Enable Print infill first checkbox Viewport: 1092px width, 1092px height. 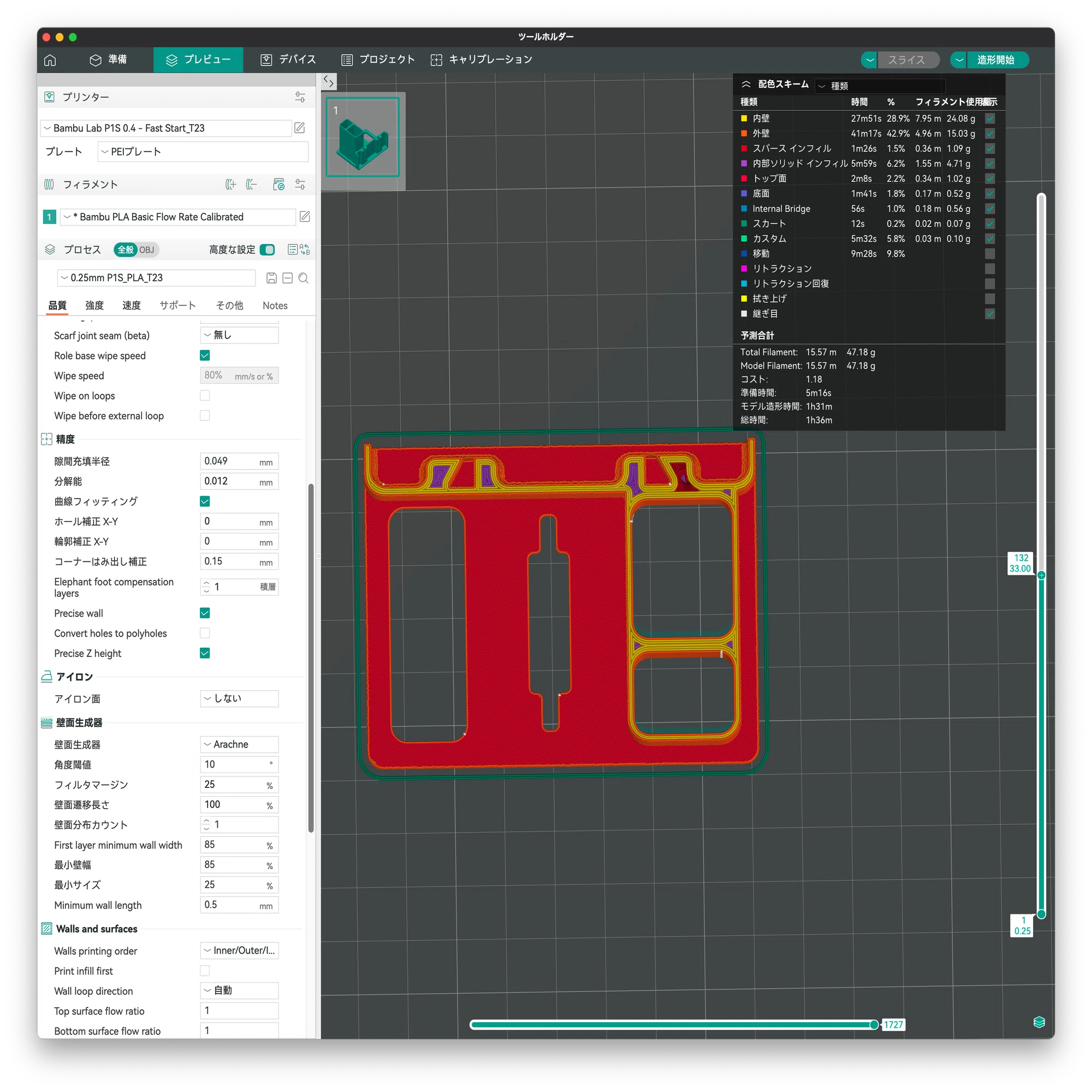tap(205, 971)
